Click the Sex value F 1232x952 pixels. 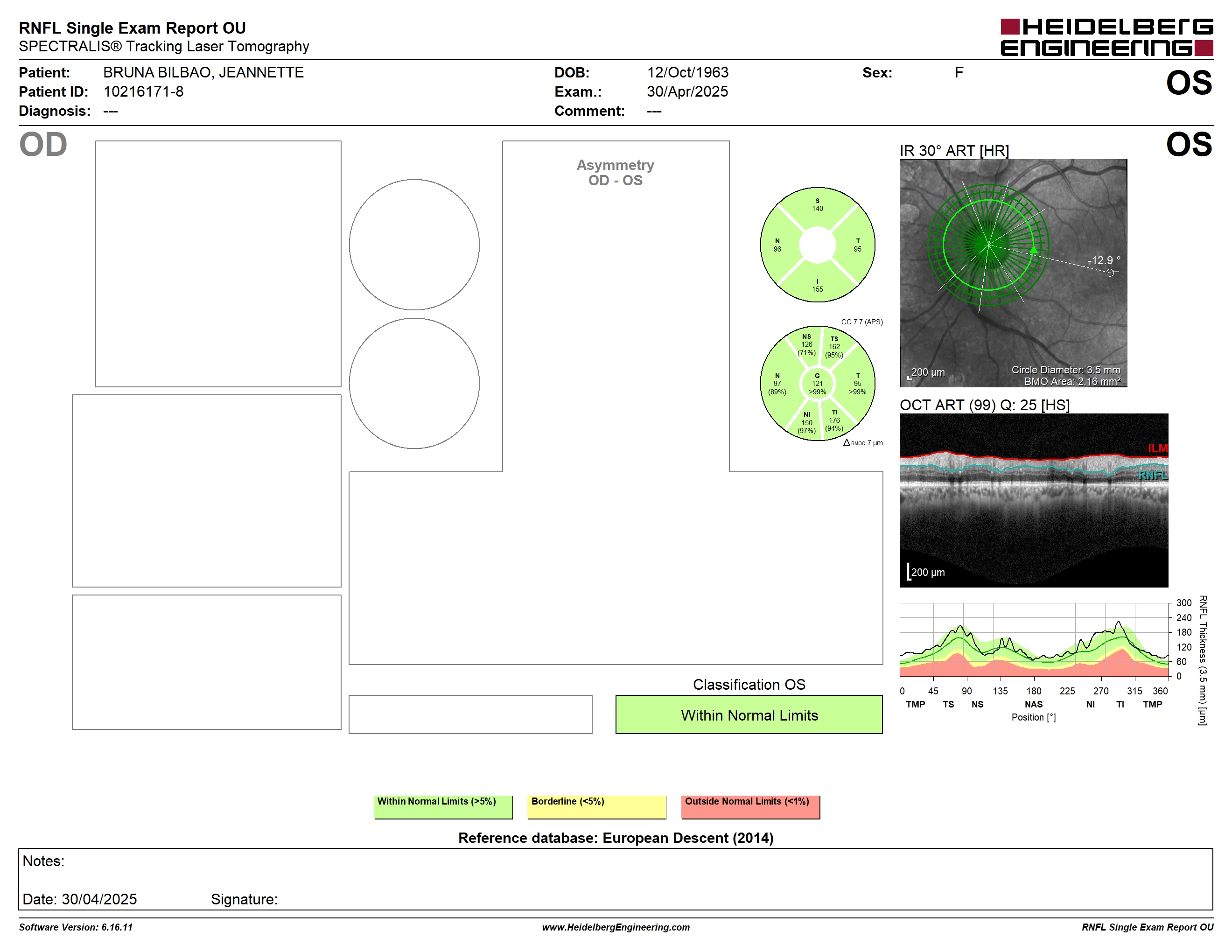click(959, 72)
